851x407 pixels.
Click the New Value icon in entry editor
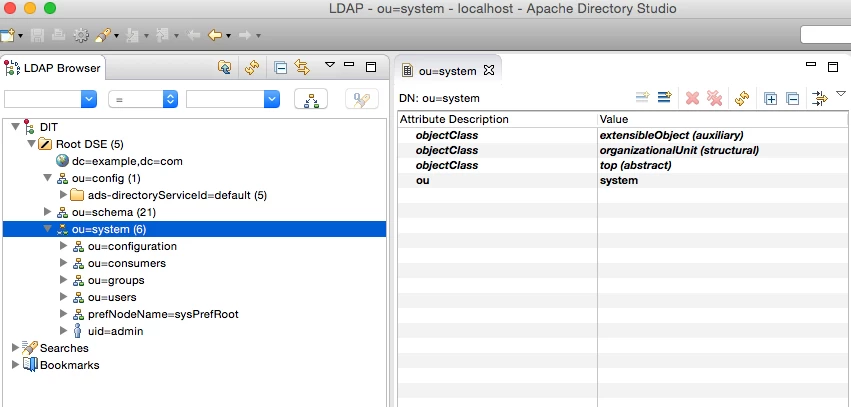tap(643, 98)
